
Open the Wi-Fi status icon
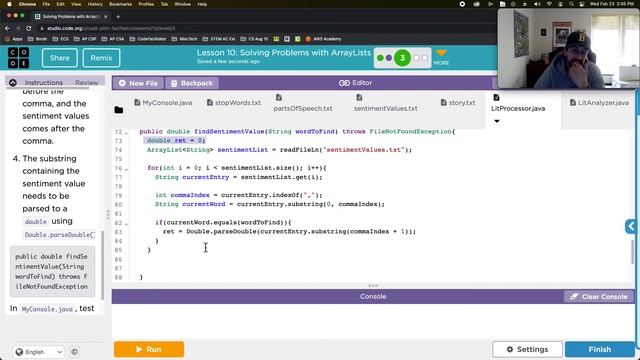tap(549, 4)
